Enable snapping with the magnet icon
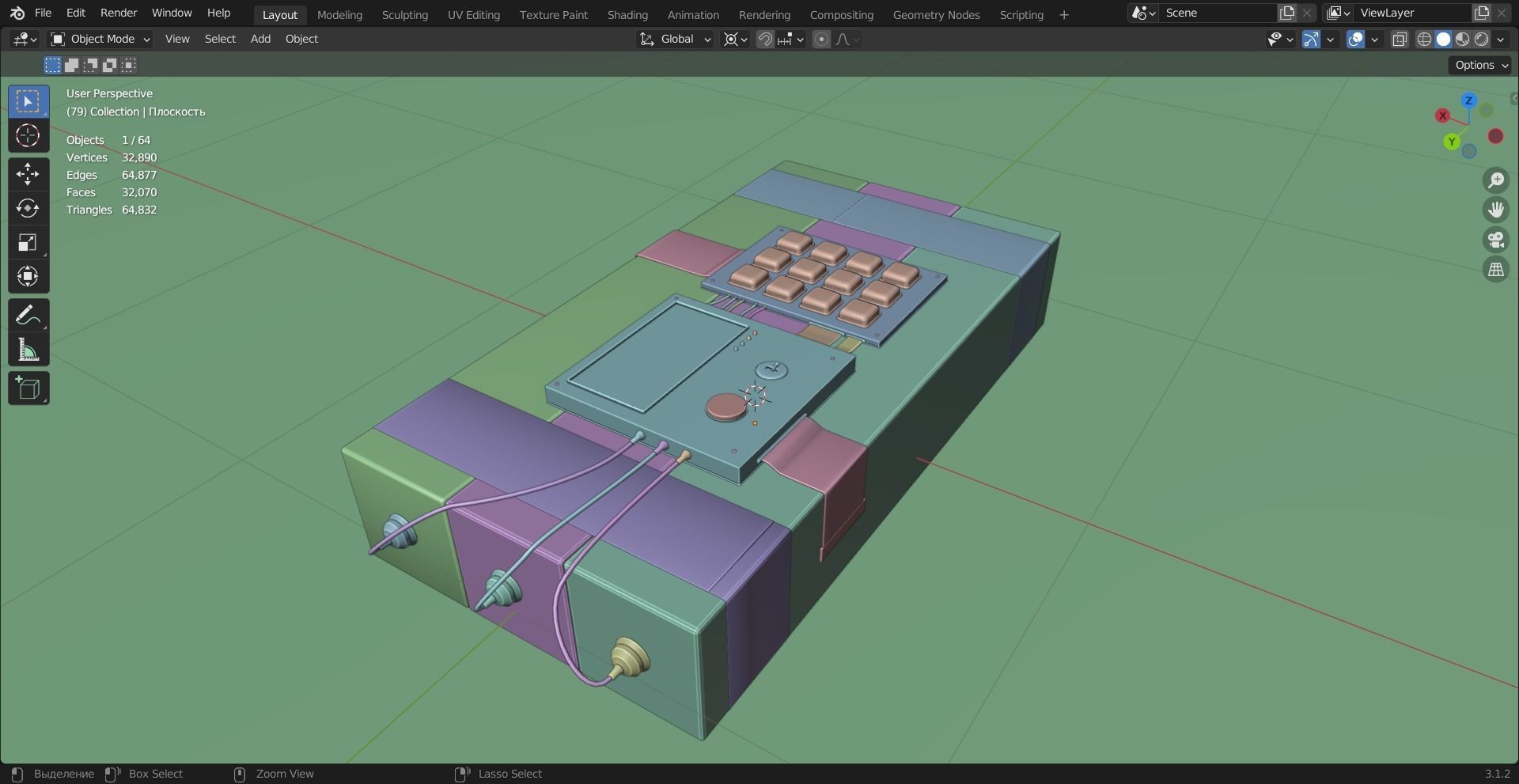The image size is (1519, 784). 764,39
